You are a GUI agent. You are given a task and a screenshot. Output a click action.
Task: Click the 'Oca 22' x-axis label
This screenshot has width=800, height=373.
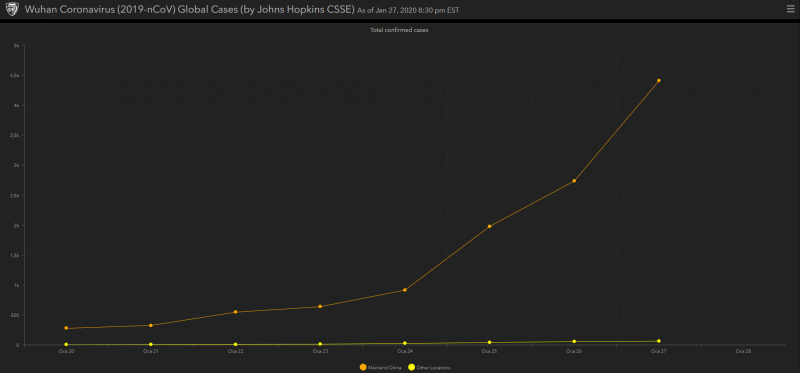pyautogui.click(x=235, y=351)
